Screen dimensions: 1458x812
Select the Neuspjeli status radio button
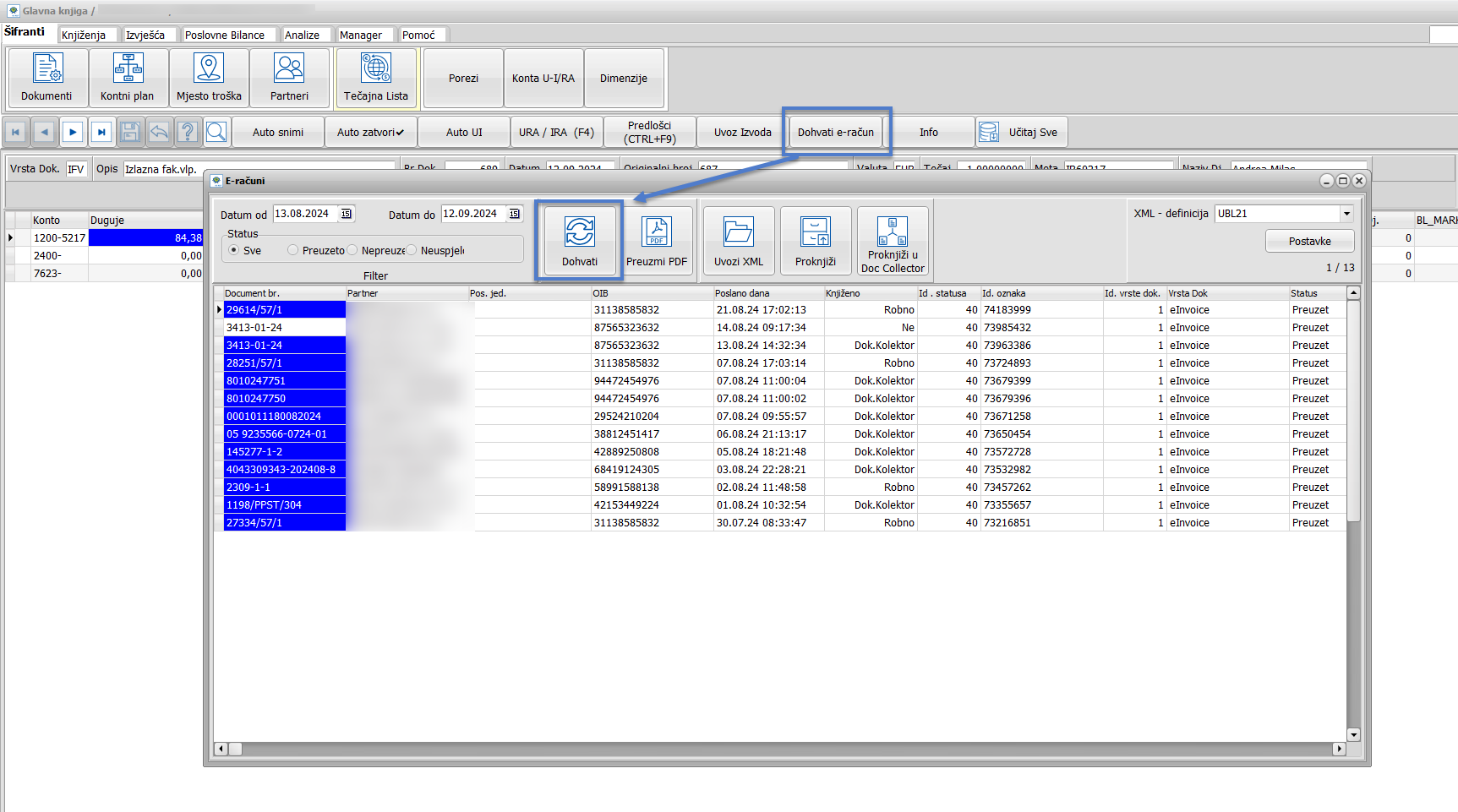tap(412, 250)
